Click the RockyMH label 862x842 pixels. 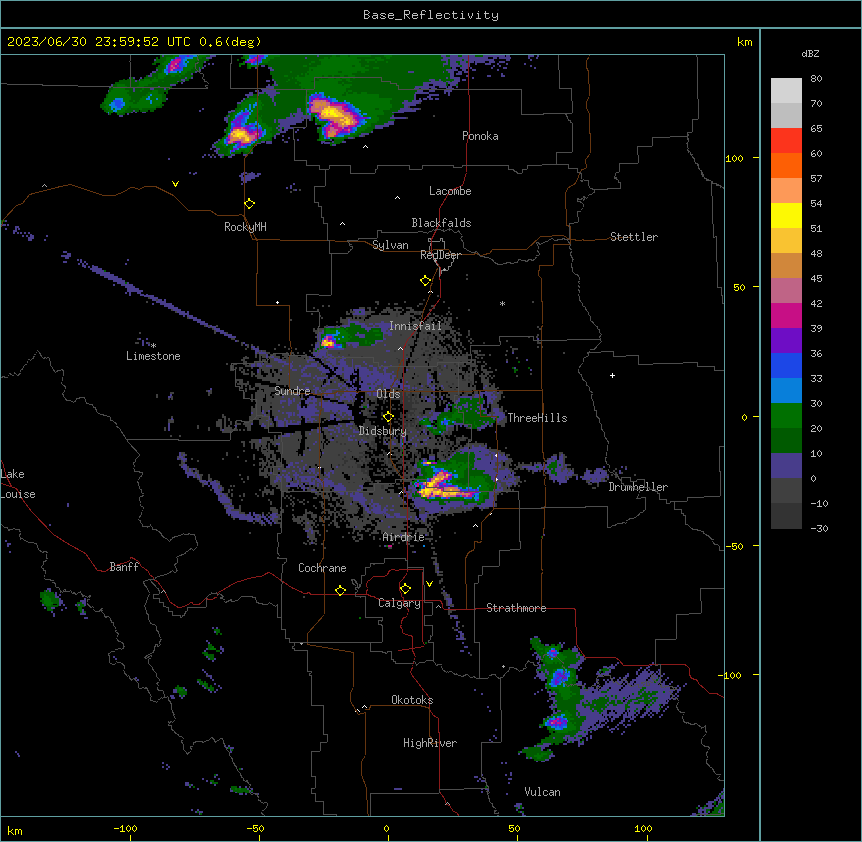coord(245,227)
